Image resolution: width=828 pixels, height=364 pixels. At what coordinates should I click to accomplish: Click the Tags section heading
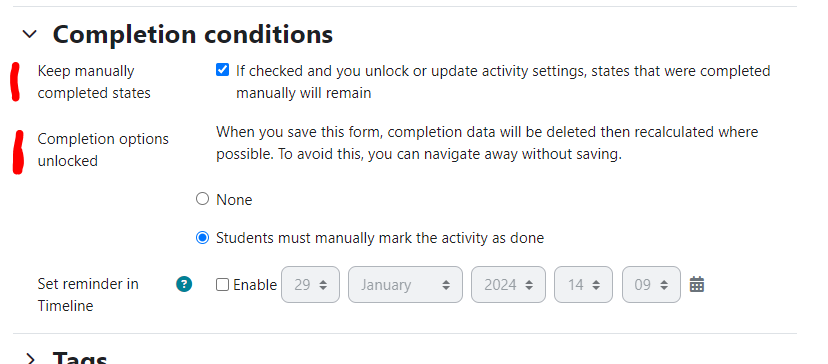point(80,358)
